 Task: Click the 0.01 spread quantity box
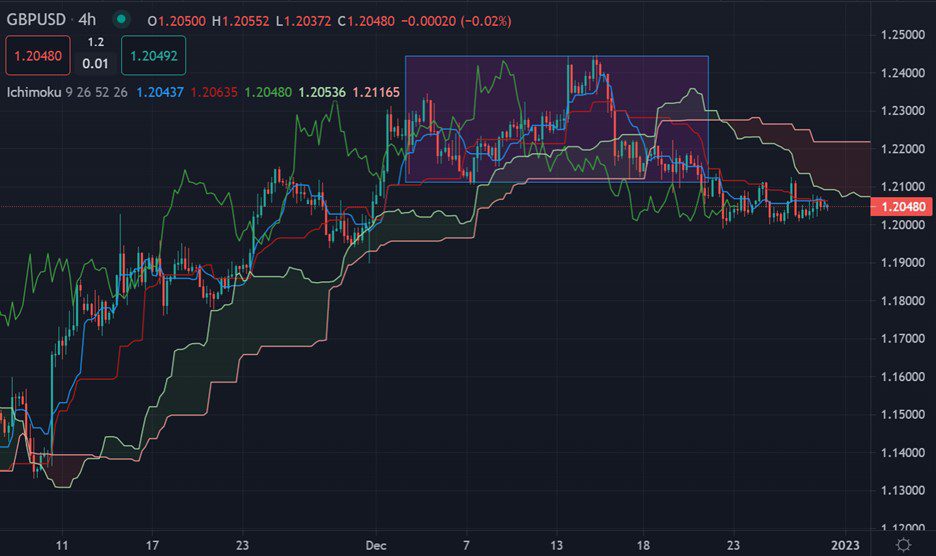tap(96, 63)
